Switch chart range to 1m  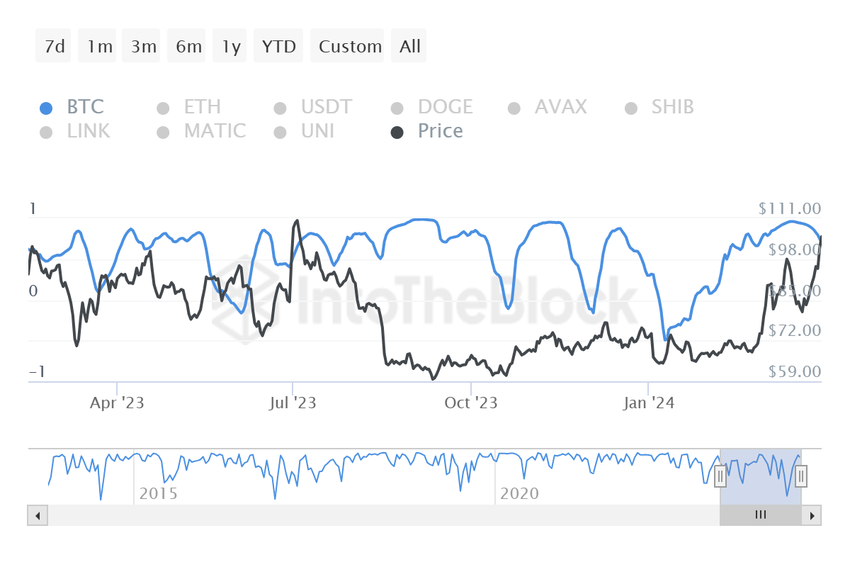point(98,46)
